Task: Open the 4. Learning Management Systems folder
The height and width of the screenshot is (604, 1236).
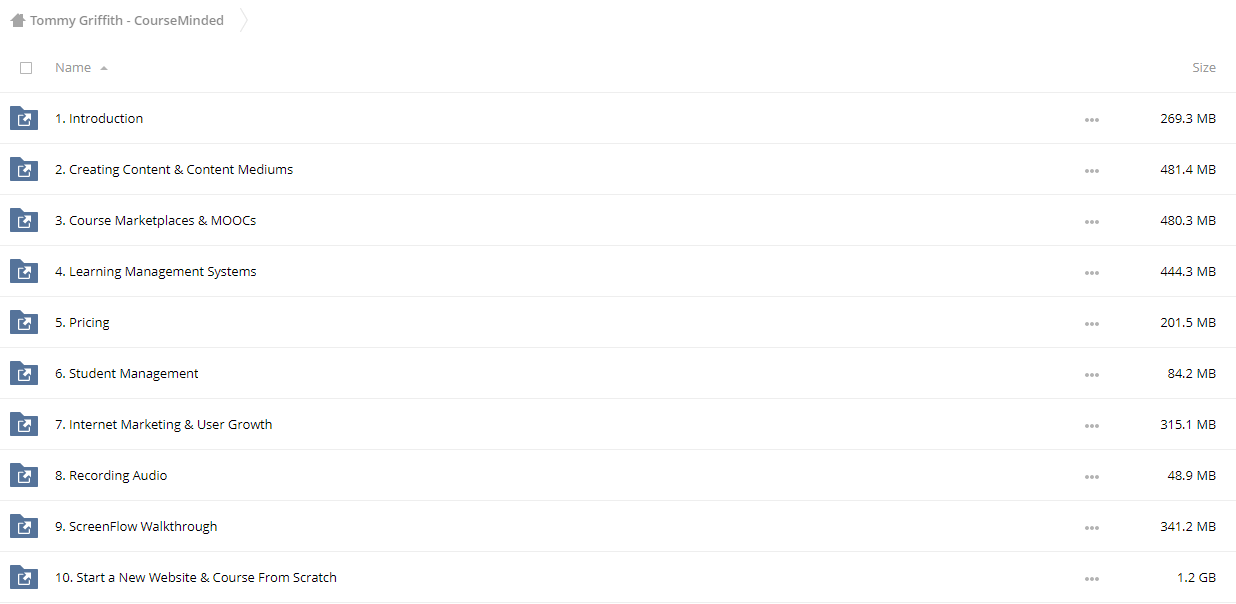Action: [x=156, y=271]
